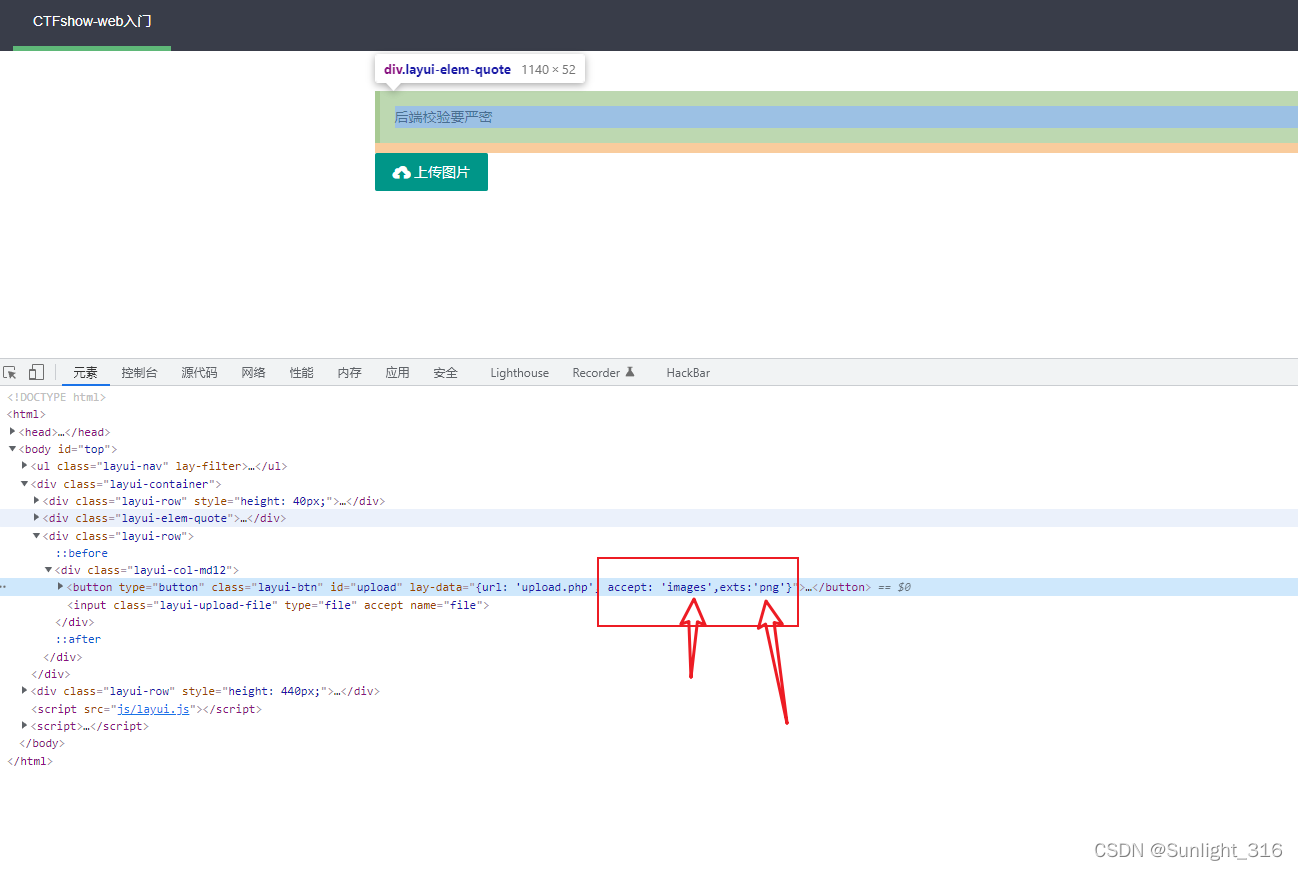Click the CTFshow-web入门 nav item
This screenshot has width=1298, height=870.
pos(92,21)
